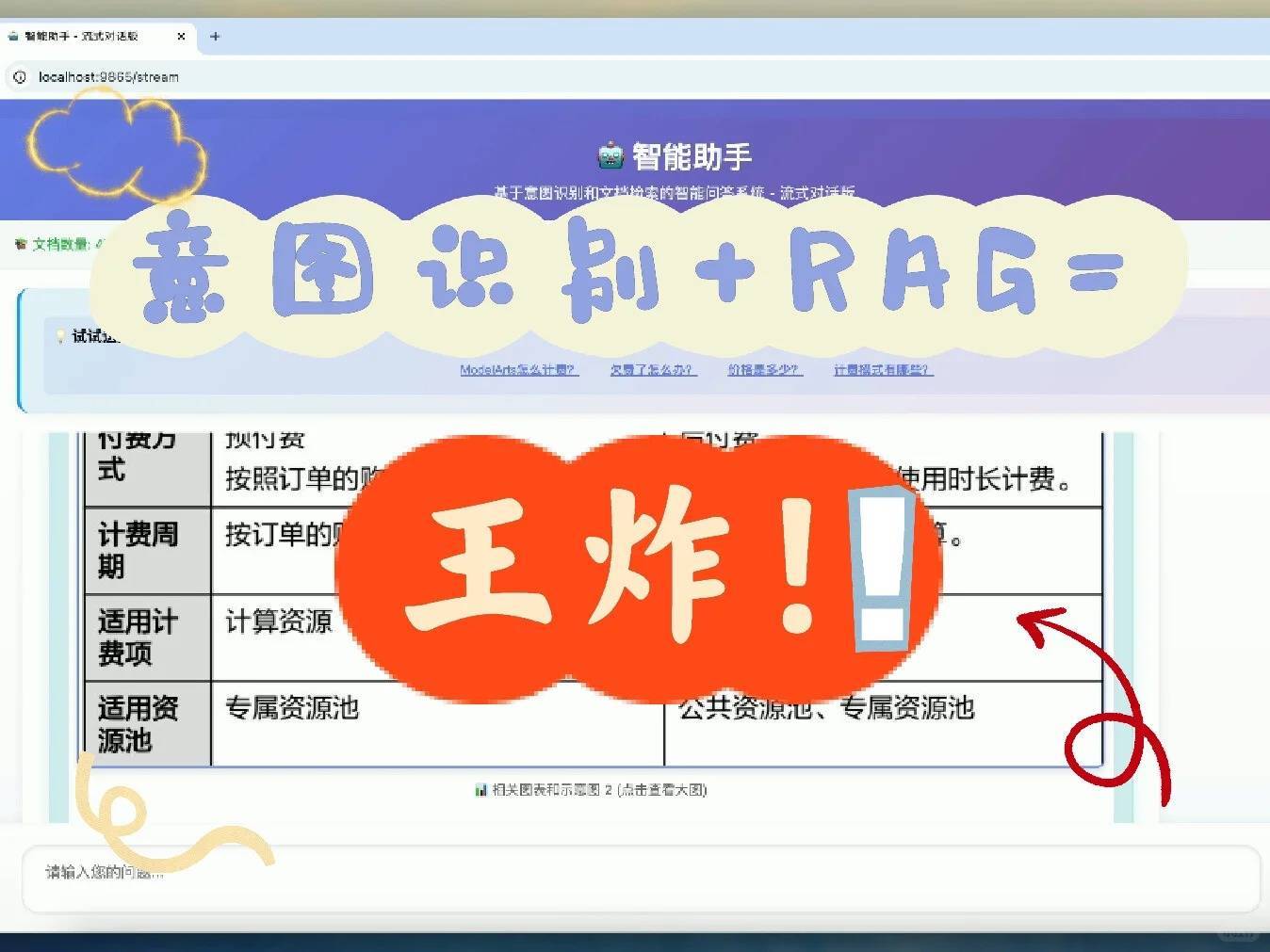The width and height of the screenshot is (1270, 952).
Task: Click the lightbulb icon beside the suggestion prompts
Action: pyautogui.click(x=59, y=334)
